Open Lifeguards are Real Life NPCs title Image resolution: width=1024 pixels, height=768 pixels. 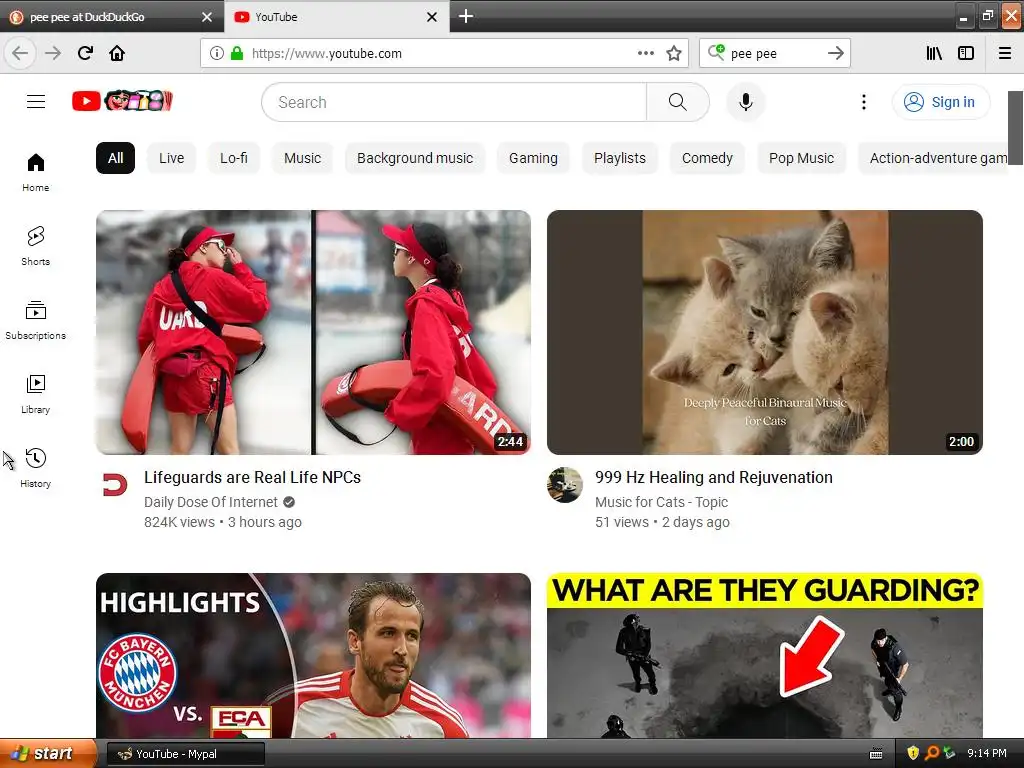[252, 477]
